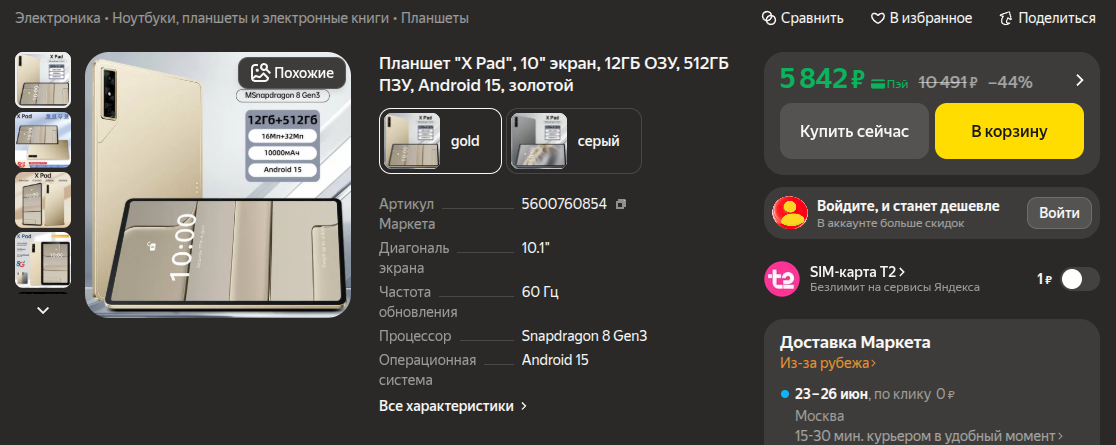1116x445 pixels.
Task: Click the Купить сейчас button
Action: click(854, 131)
